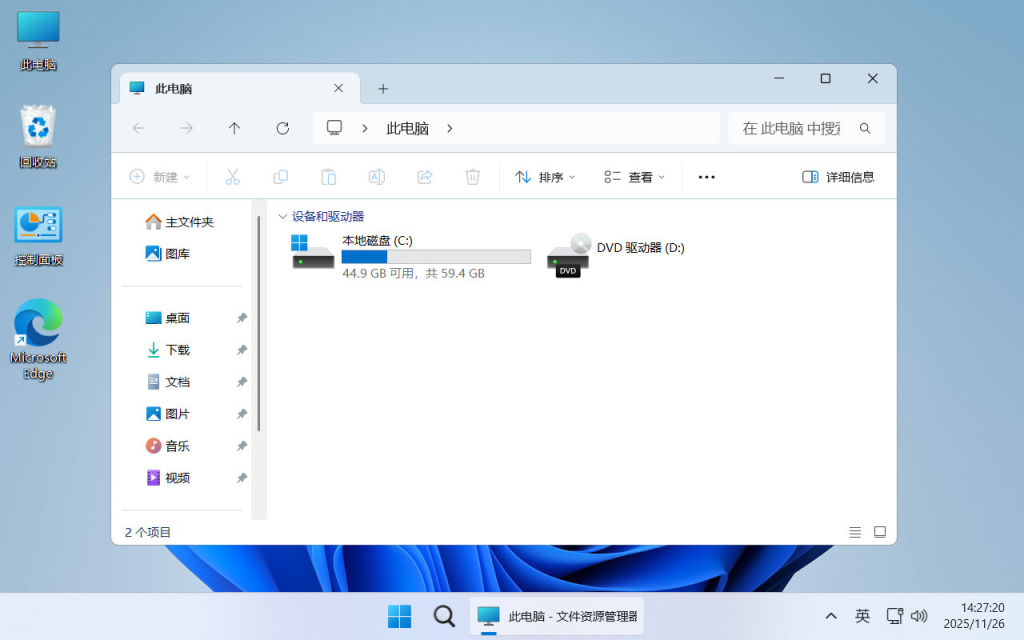The width and height of the screenshot is (1024, 640).
Task: Collapse the 设备和驱动器 group
Action: point(283,215)
